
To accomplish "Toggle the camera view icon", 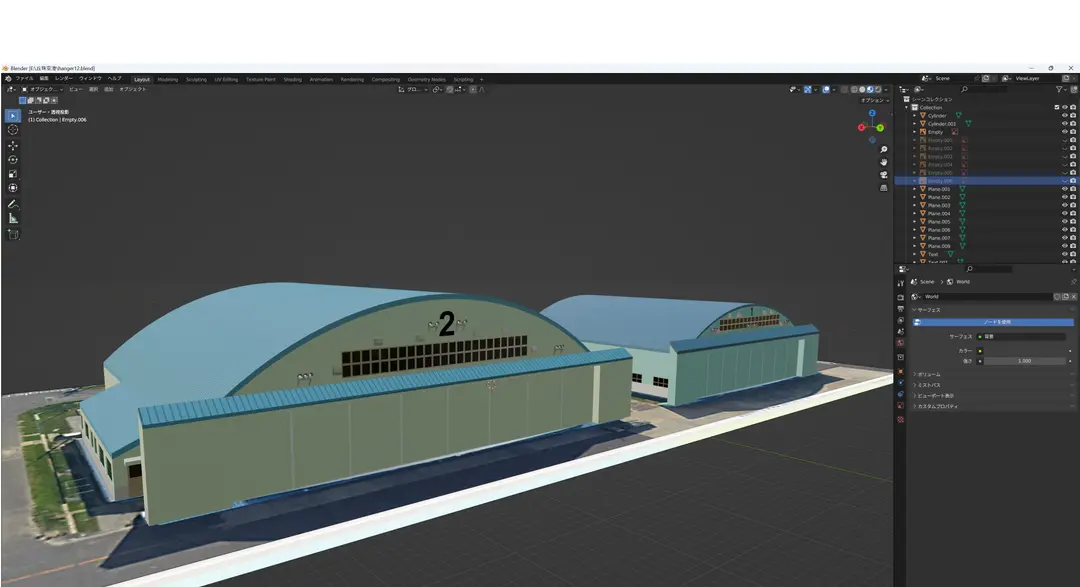I will [884, 175].
